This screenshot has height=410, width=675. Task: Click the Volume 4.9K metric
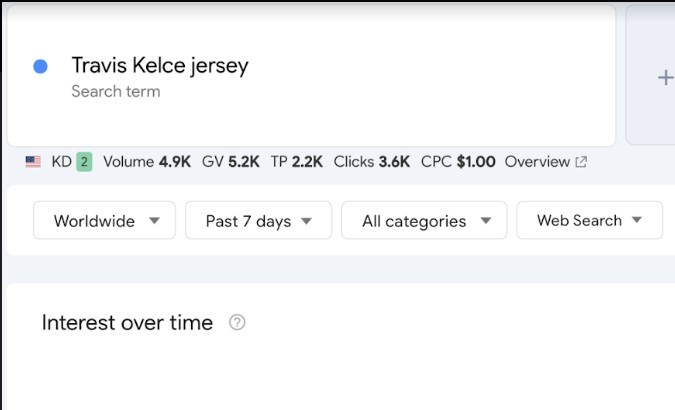[x=147, y=162]
